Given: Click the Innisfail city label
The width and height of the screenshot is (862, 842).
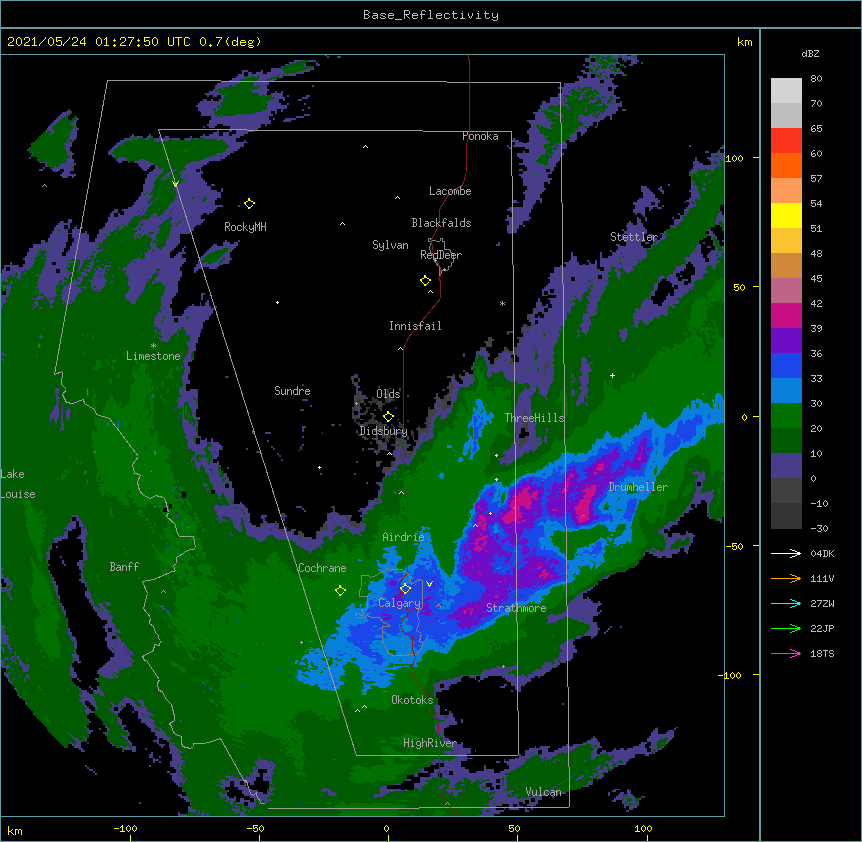Looking at the screenshot, I should coord(415,326).
